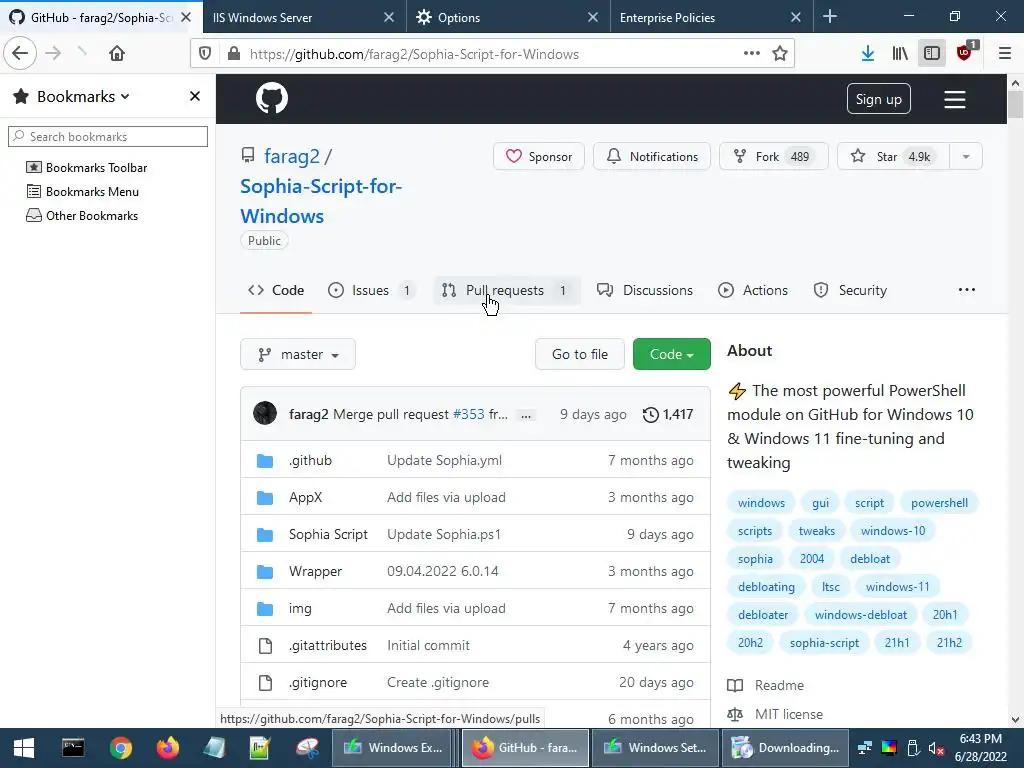Click the Sign up button
The image size is (1024, 768).
pyautogui.click(x=878, y=99)
